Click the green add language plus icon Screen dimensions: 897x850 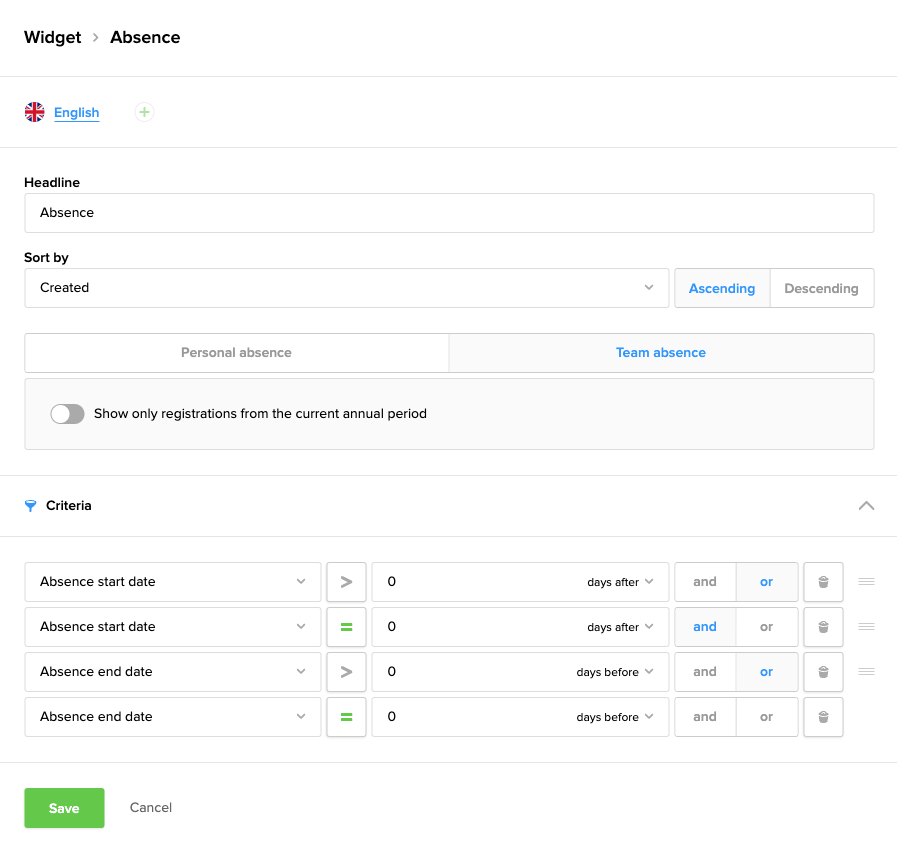click(144, 112)
